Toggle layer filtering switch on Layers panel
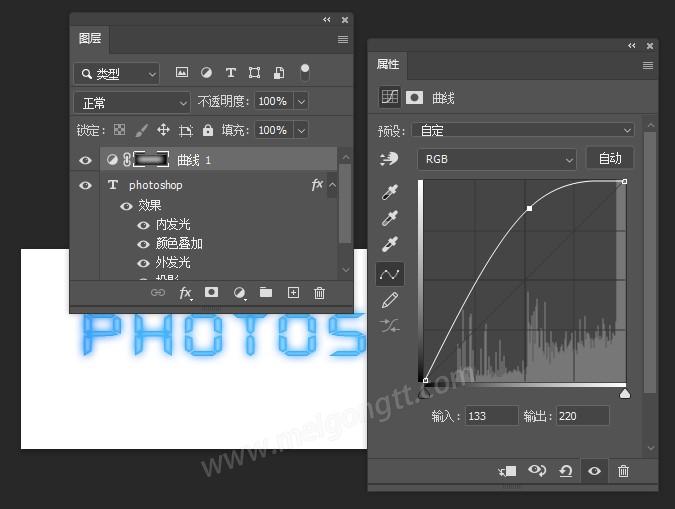Image resolution: width=675 pixels, height=509 pixels. pyautogui.click(x=305, y=72)
